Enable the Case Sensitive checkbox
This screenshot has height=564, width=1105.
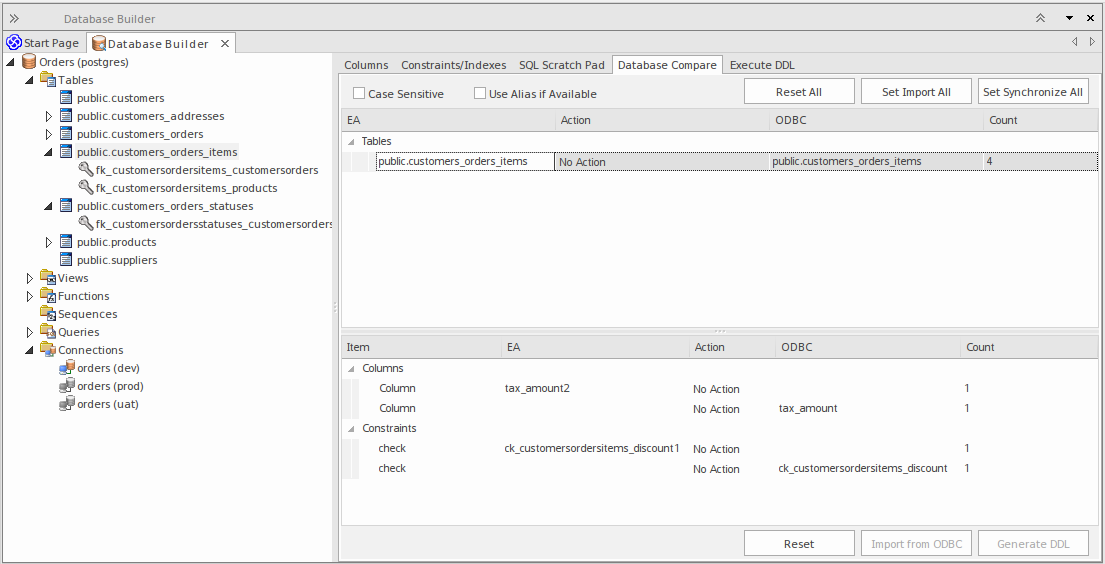point(359,94)
